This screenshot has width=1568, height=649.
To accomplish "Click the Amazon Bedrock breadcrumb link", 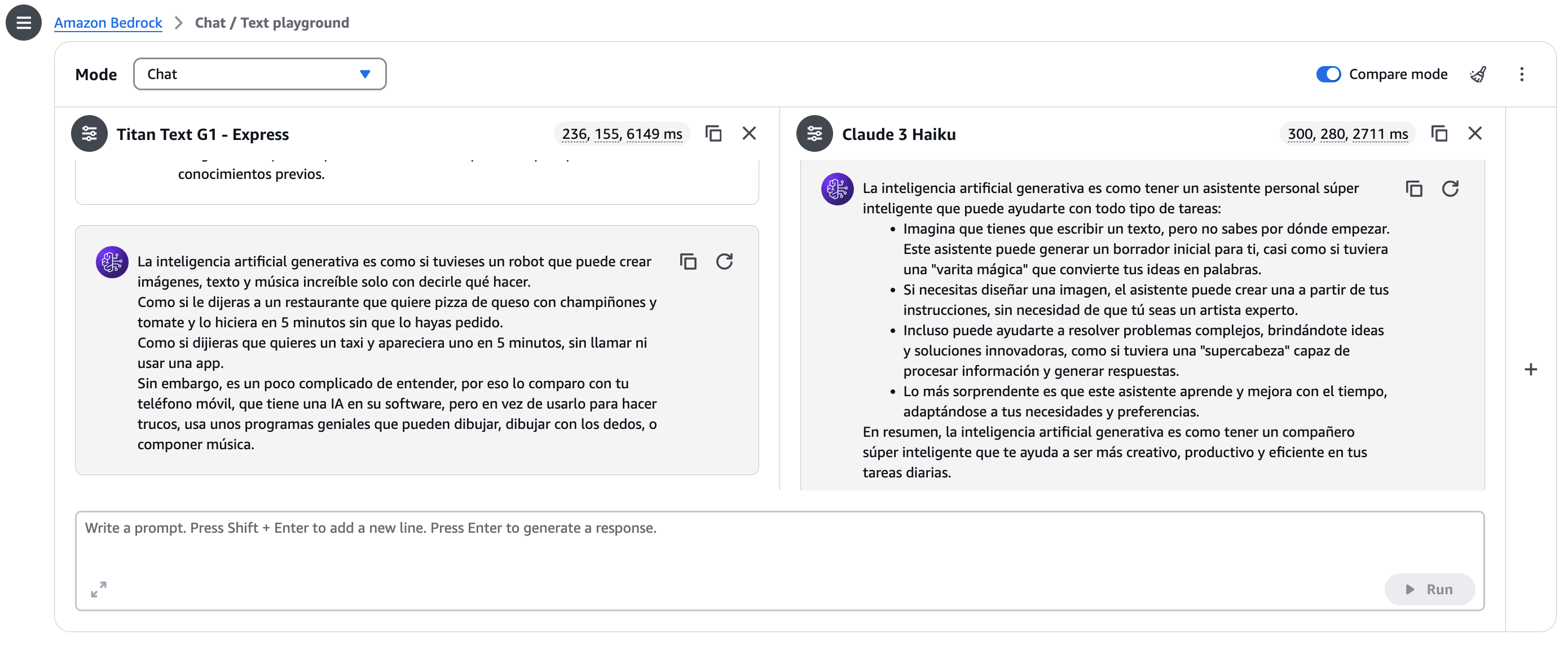I will click(x=108, y=23).
